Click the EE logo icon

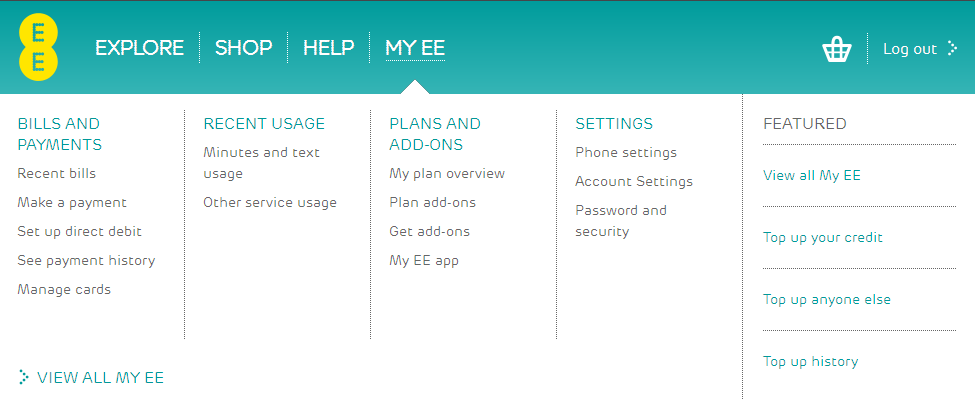click(x=38, y=48)
